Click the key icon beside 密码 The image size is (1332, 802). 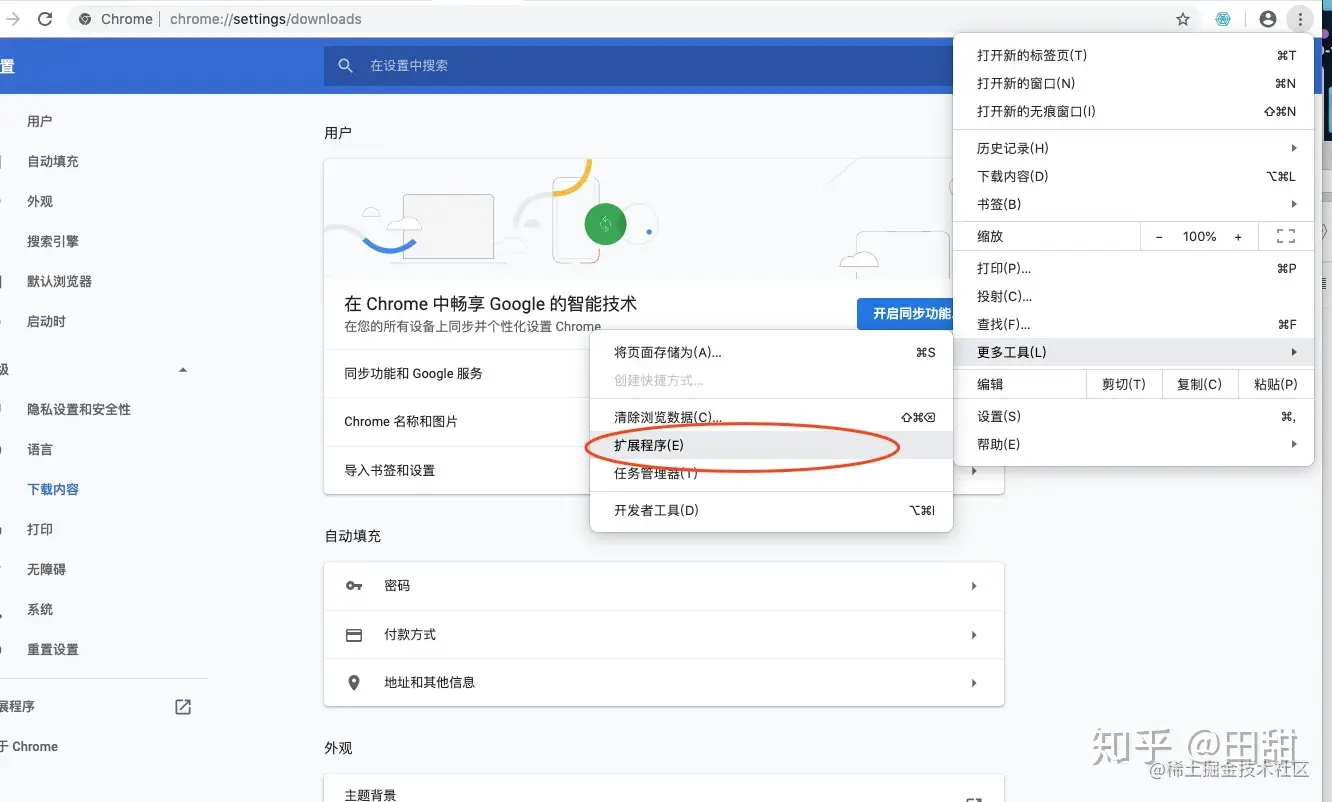click(x=354, y=586)
